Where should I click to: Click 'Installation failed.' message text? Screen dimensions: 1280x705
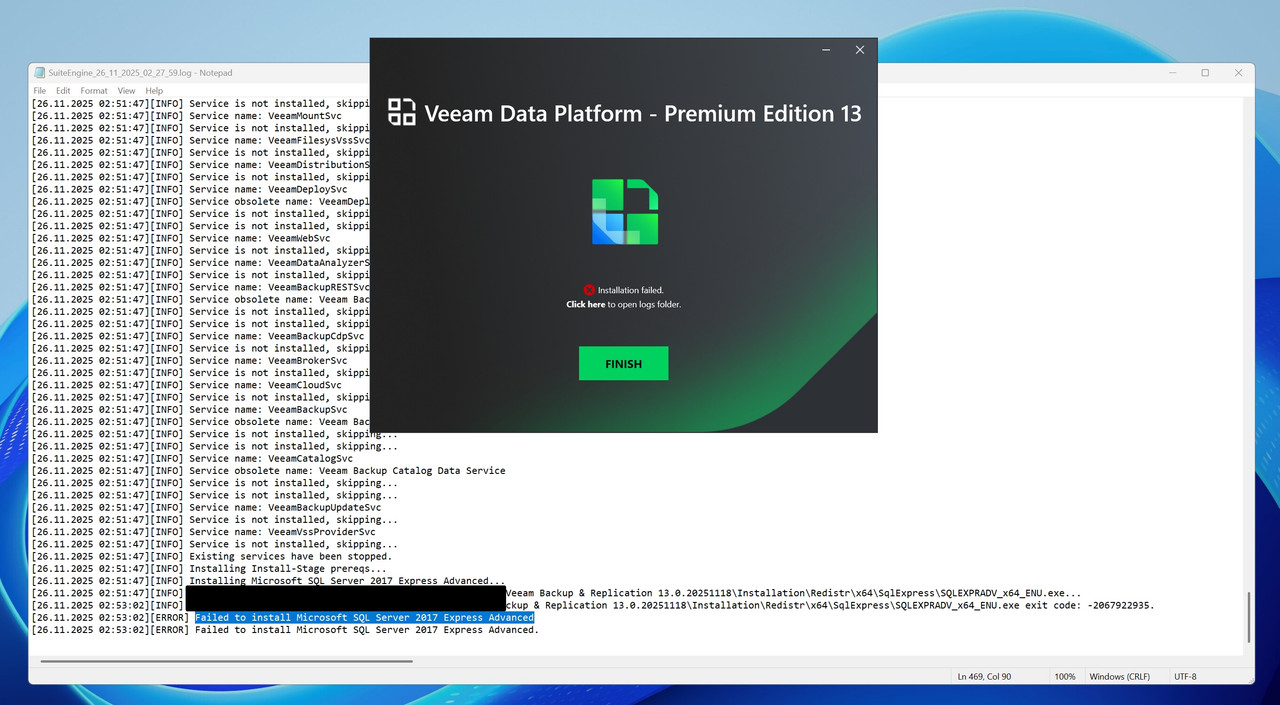click(630, 290)
